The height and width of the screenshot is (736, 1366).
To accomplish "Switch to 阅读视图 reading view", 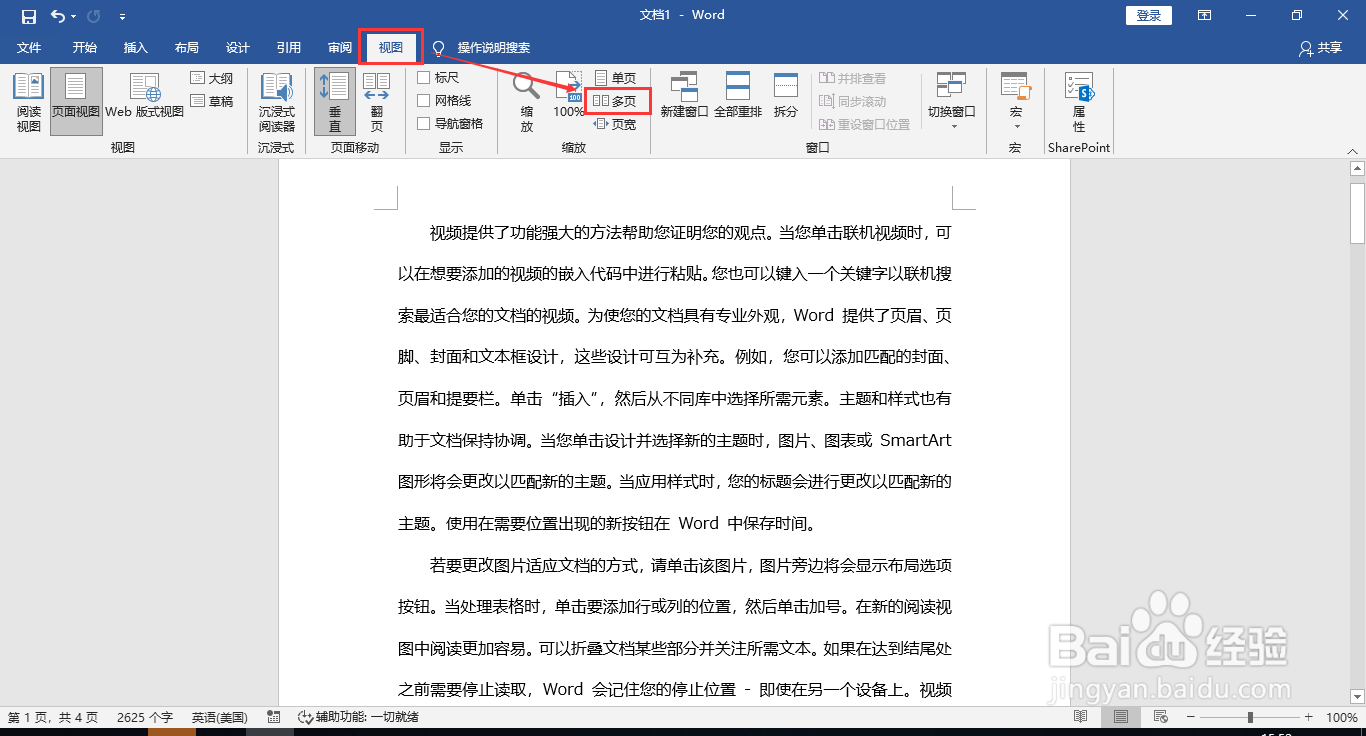I will click(28, 99).
